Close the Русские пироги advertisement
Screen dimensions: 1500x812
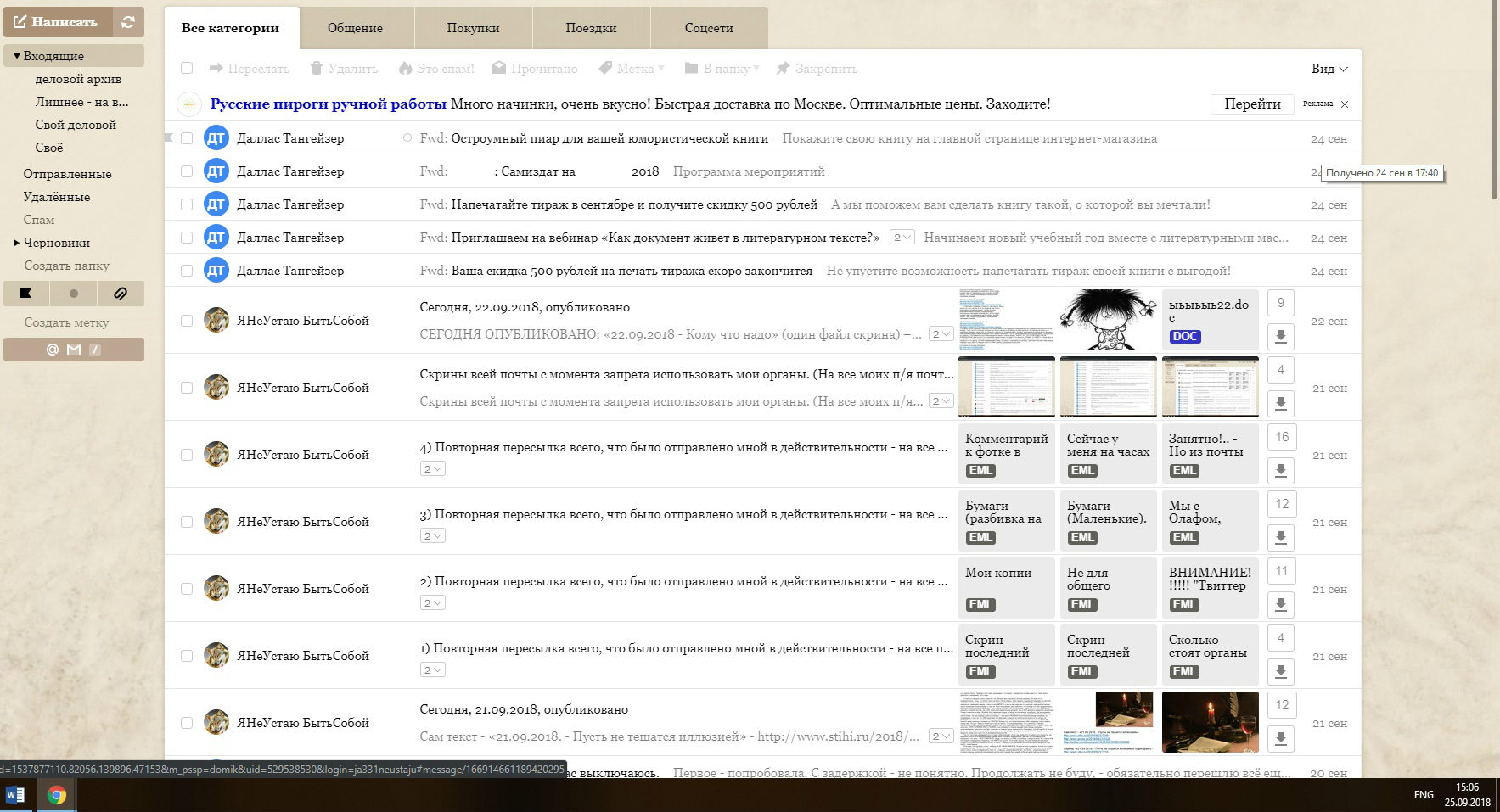pos(1345,104)
